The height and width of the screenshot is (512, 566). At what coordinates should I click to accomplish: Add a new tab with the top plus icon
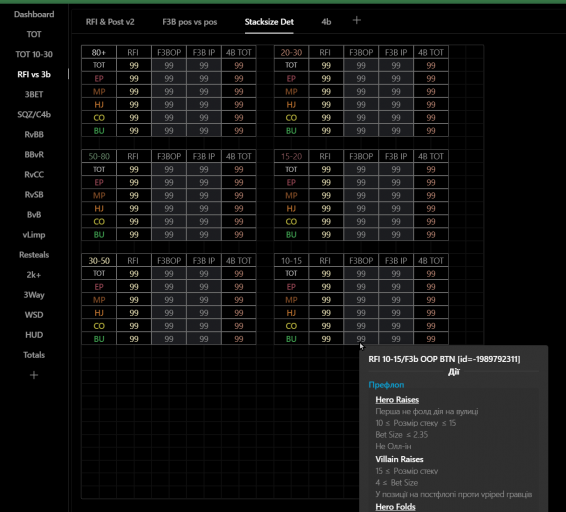coord(356,20)
